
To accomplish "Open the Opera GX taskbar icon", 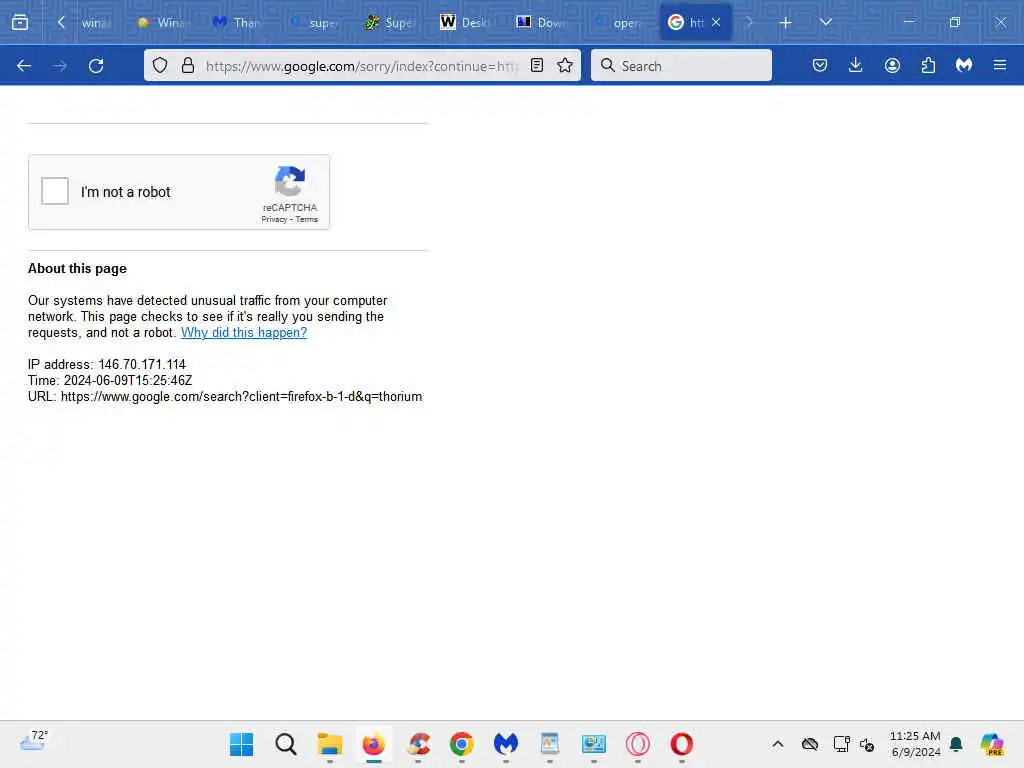I will click(637, 744).
